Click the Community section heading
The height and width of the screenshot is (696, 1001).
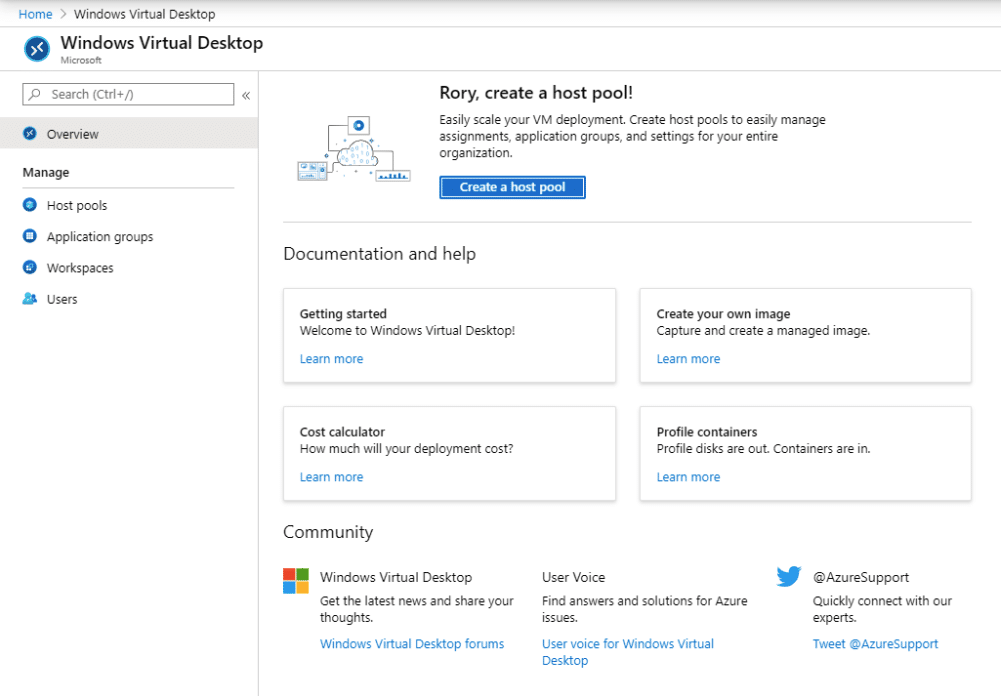(328, 532)
